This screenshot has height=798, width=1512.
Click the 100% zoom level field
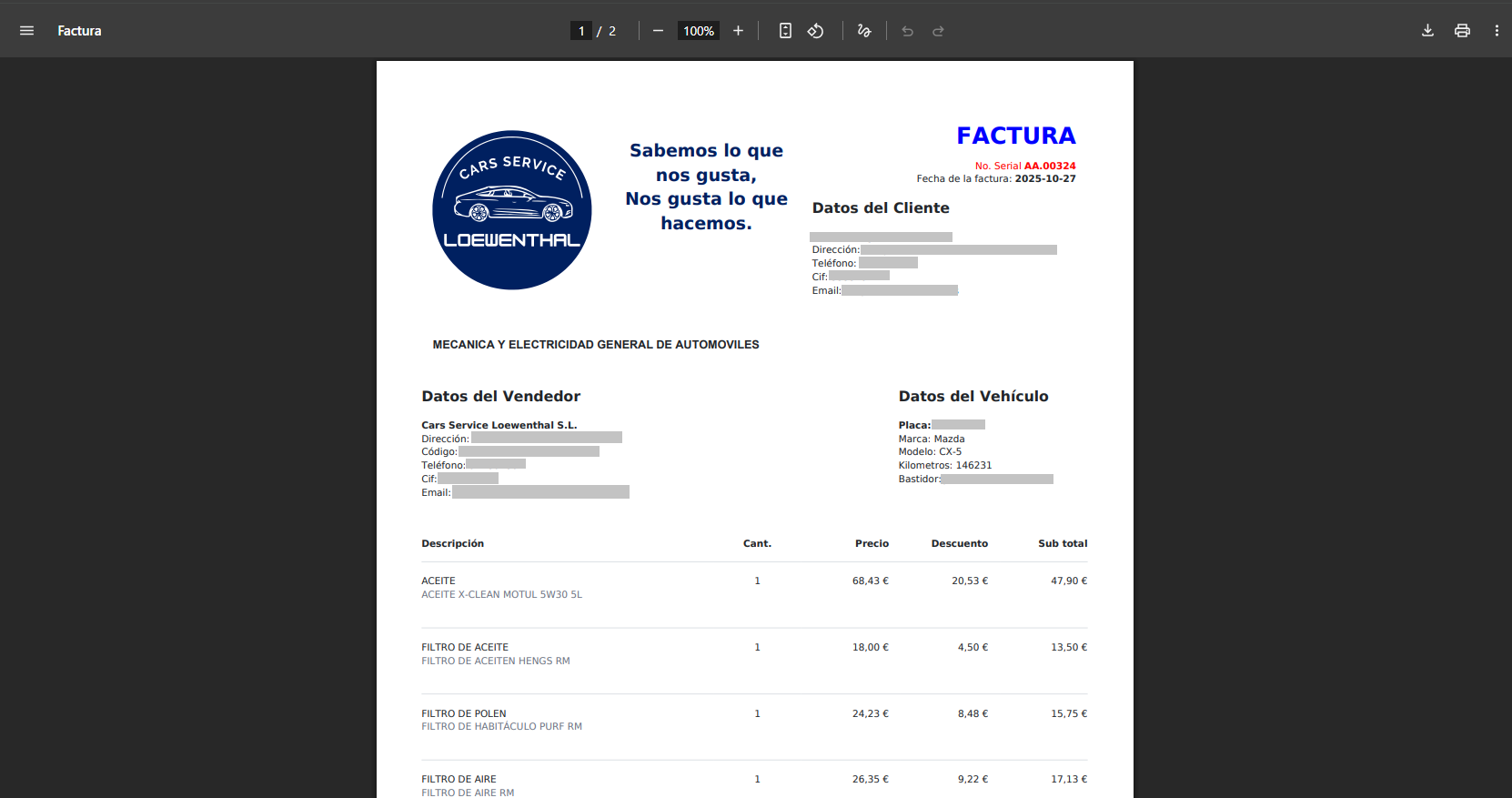[698, 31]
